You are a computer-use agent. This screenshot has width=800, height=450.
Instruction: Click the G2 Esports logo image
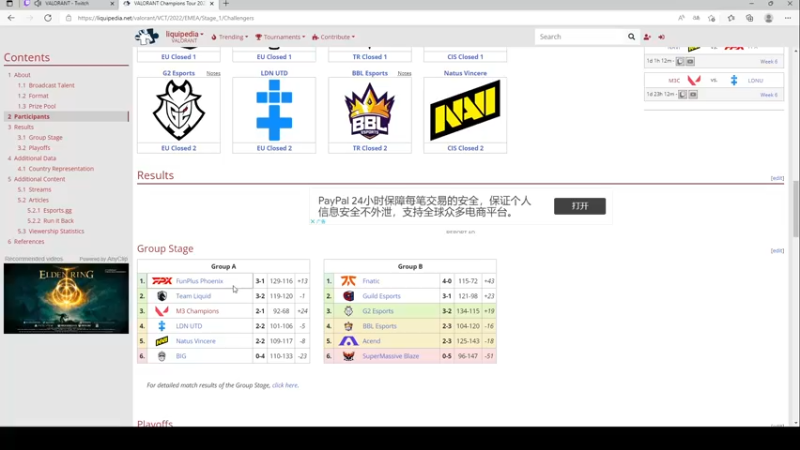[179, 110]
